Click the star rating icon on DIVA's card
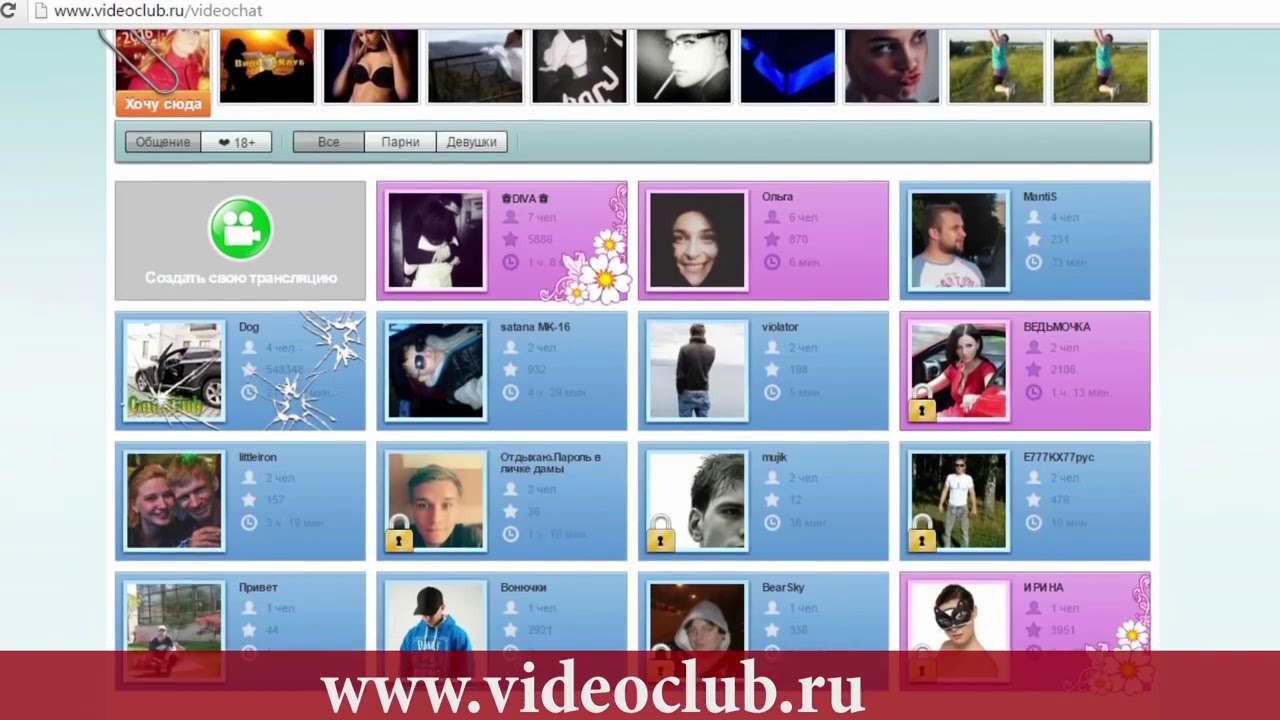 [511, 239]
